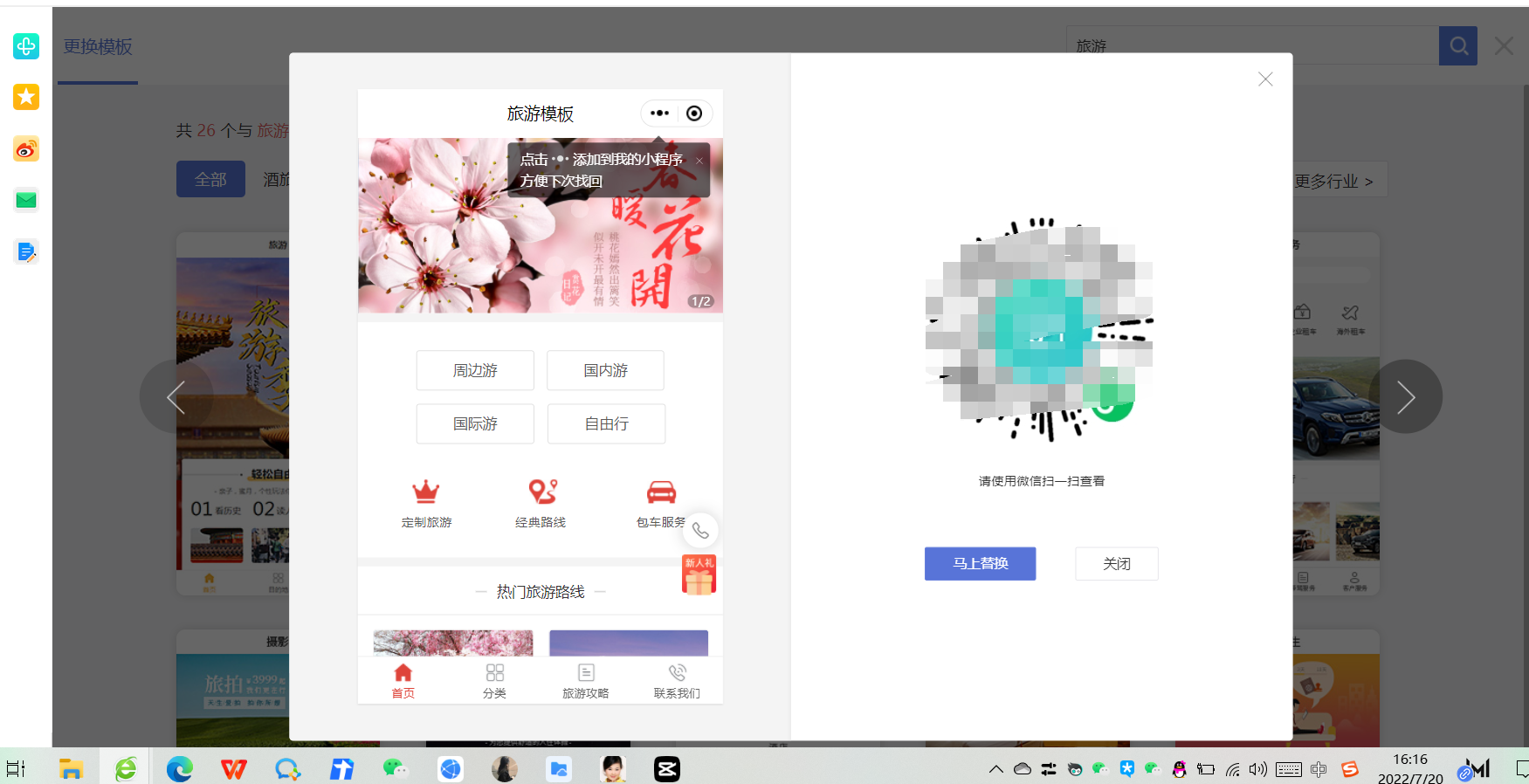
Task: Click the QQ penguin tray icon
Action: (1180, 769)
